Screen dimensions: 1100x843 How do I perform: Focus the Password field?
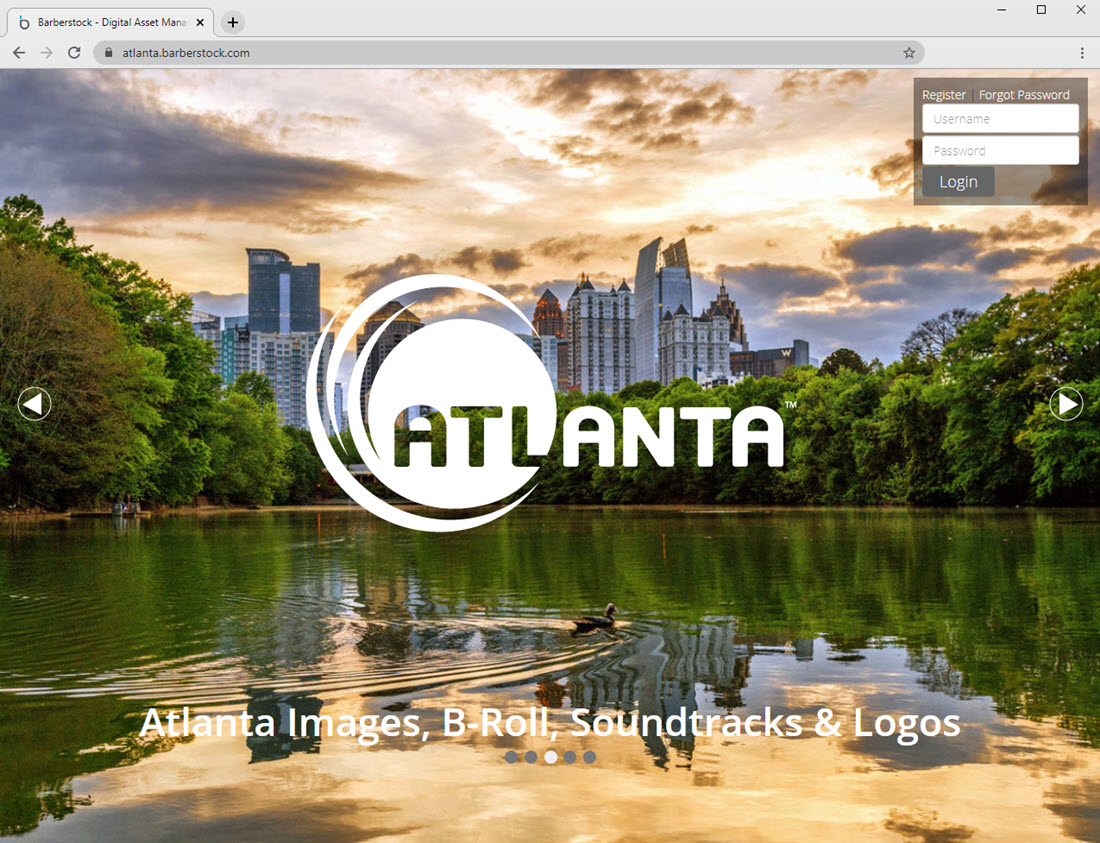[x=1000, y=150]
